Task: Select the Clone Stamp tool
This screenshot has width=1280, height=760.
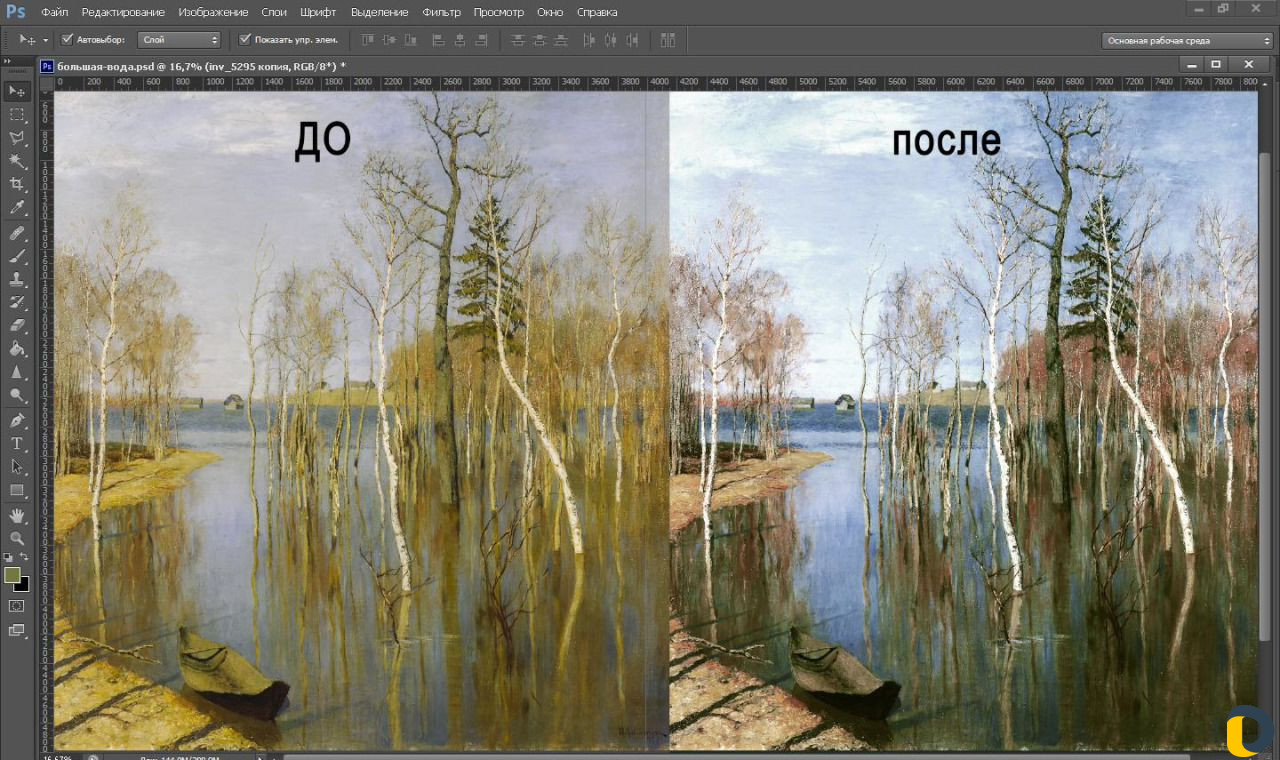Action: coord(17,279)
